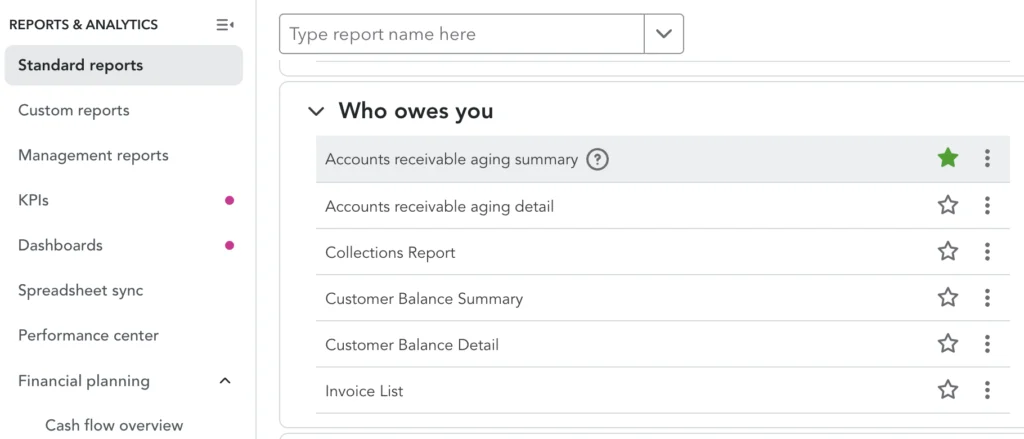This screenshot has width=1024, height=439.
Task: Open Accounts receivable aging detail report
Action: point(440,206)
